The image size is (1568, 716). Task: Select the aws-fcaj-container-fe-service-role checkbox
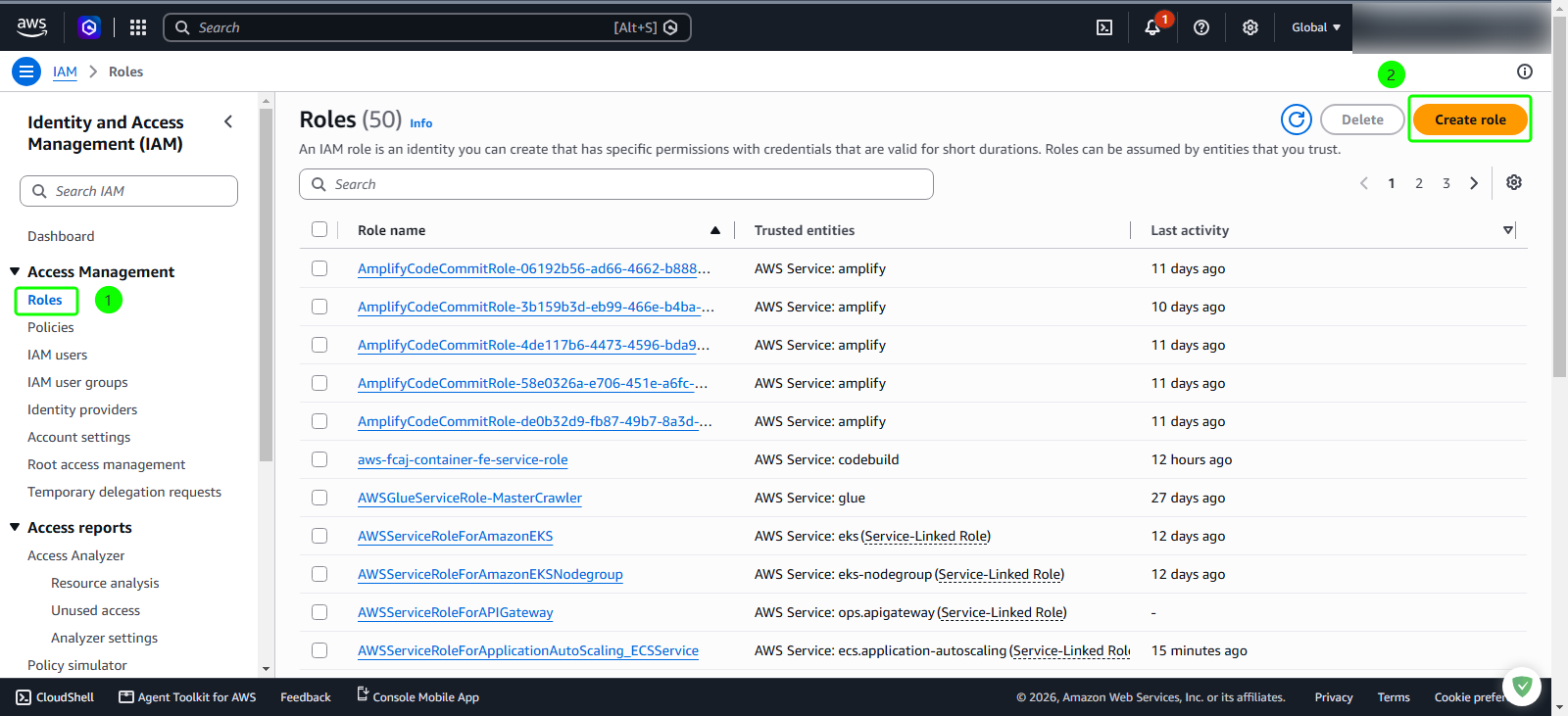(x=319, y=459)
